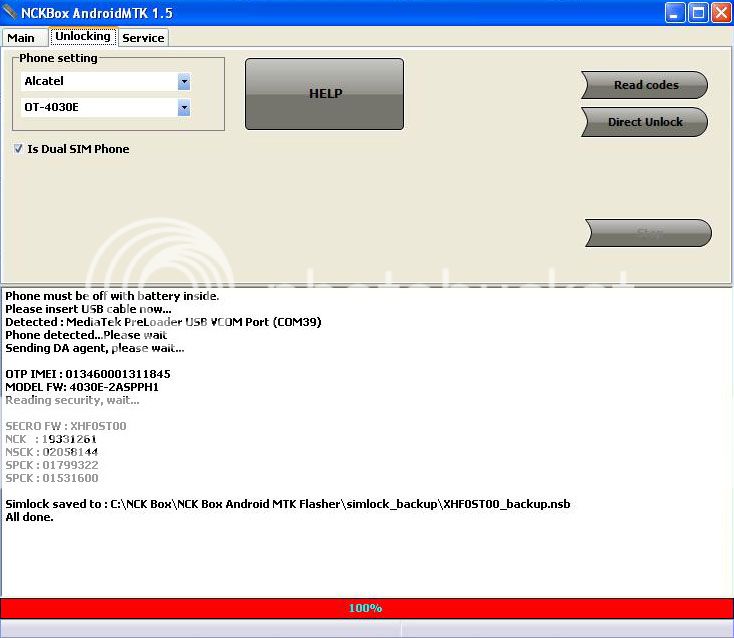
Task: Select the Unlocking tab
Action: 83,37
